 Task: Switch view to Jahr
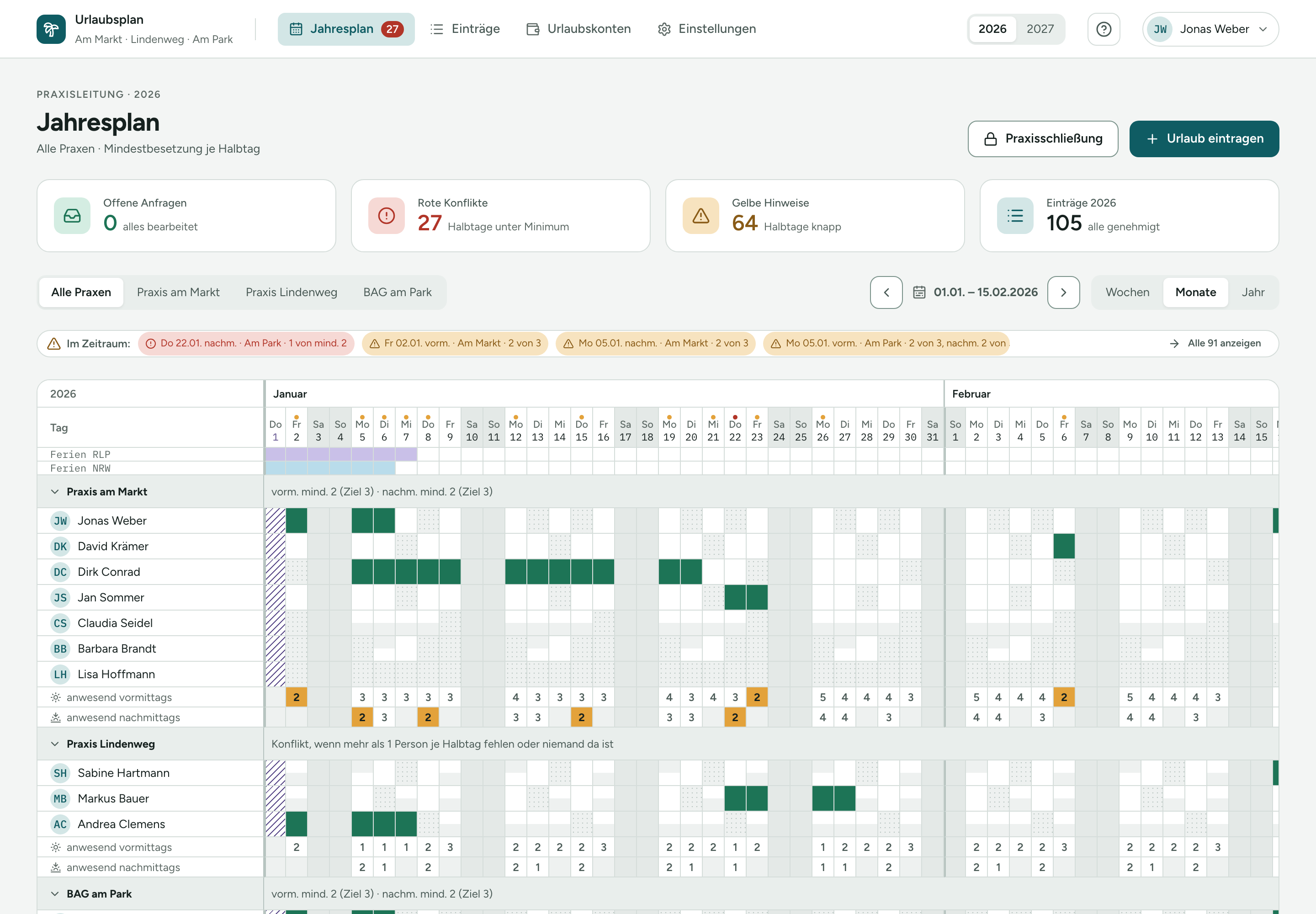pyautogui.click(x=1252, y=292)
